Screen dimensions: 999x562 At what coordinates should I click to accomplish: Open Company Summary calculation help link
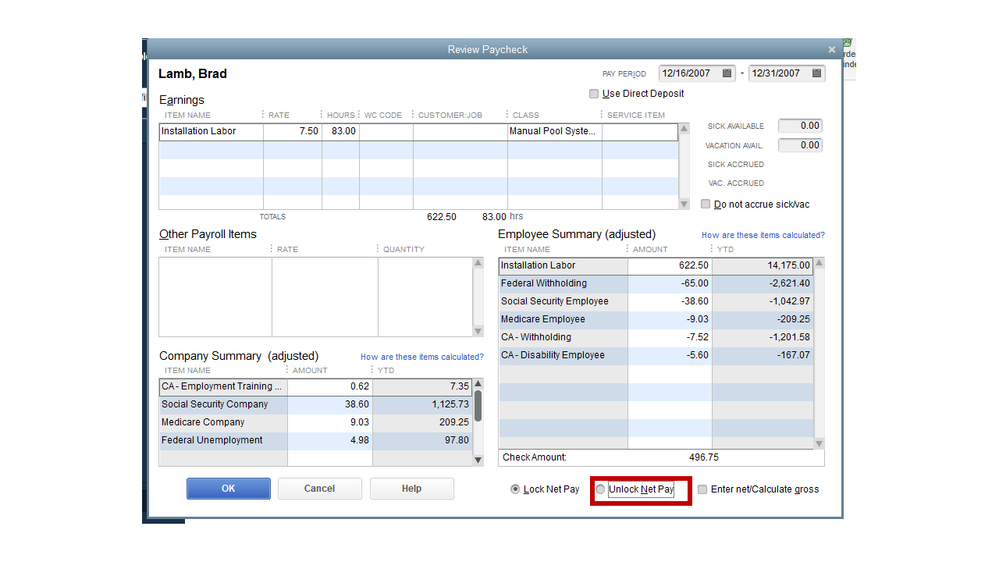click(x=421, y=357)
